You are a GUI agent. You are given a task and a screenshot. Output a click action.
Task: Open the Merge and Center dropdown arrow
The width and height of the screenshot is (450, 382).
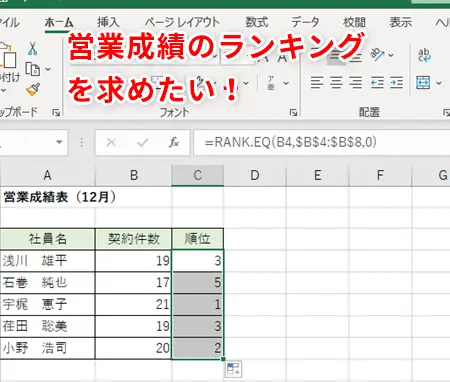439,83
